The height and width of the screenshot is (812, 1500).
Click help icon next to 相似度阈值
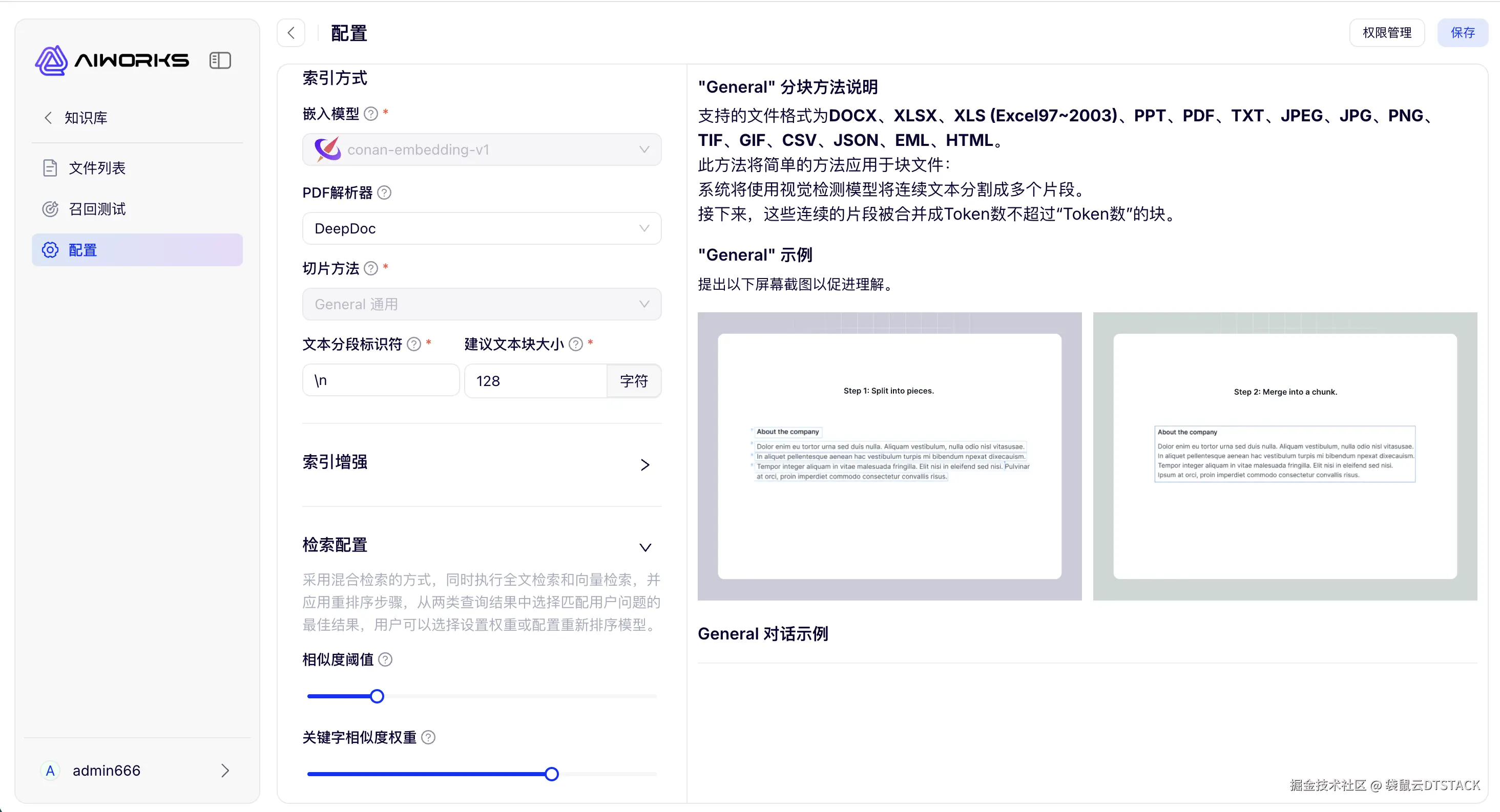[x=385, y=659]
